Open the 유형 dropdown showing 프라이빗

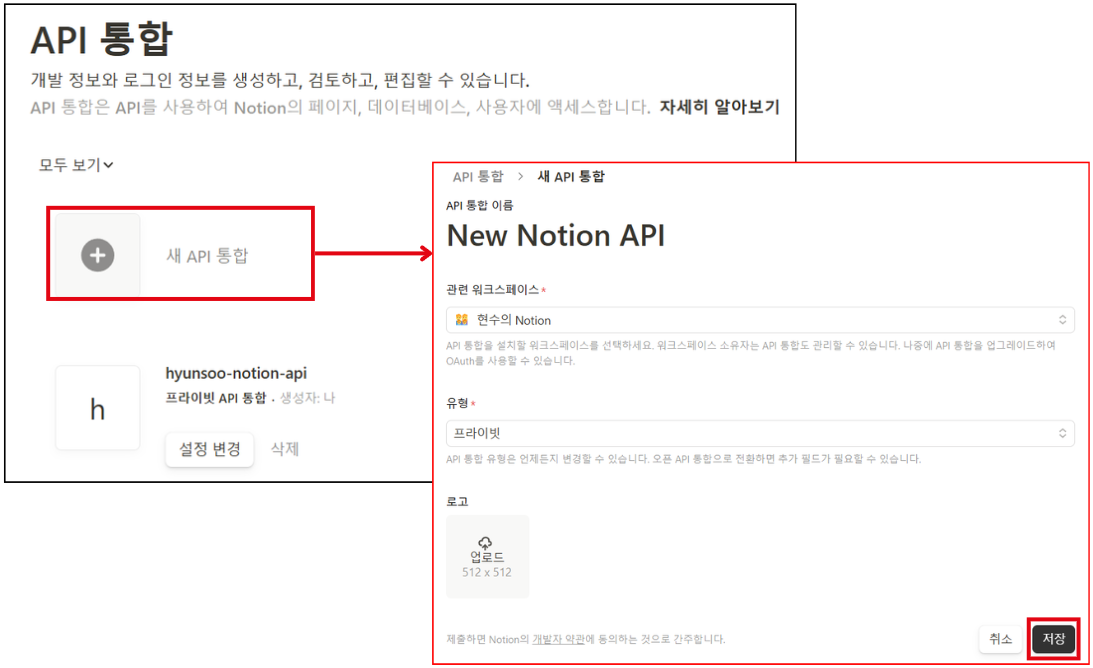760,433
